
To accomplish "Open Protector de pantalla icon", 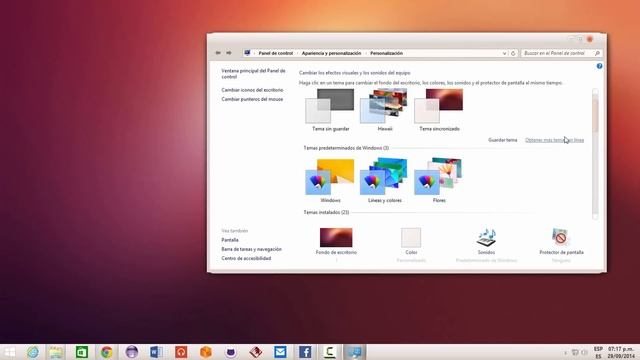I will (x=560, y=237).
